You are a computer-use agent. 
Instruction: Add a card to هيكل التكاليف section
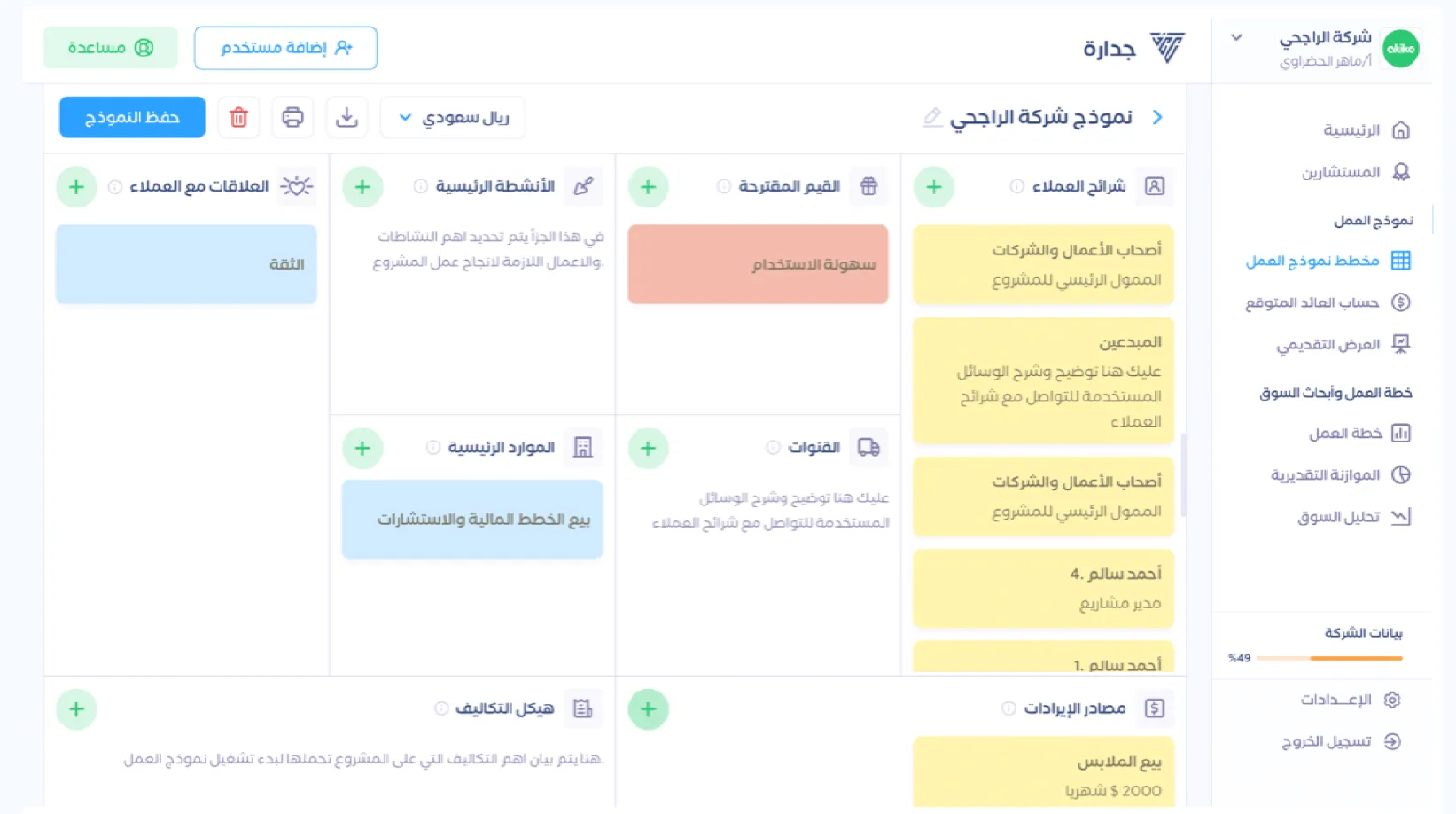tap(76, 709)
